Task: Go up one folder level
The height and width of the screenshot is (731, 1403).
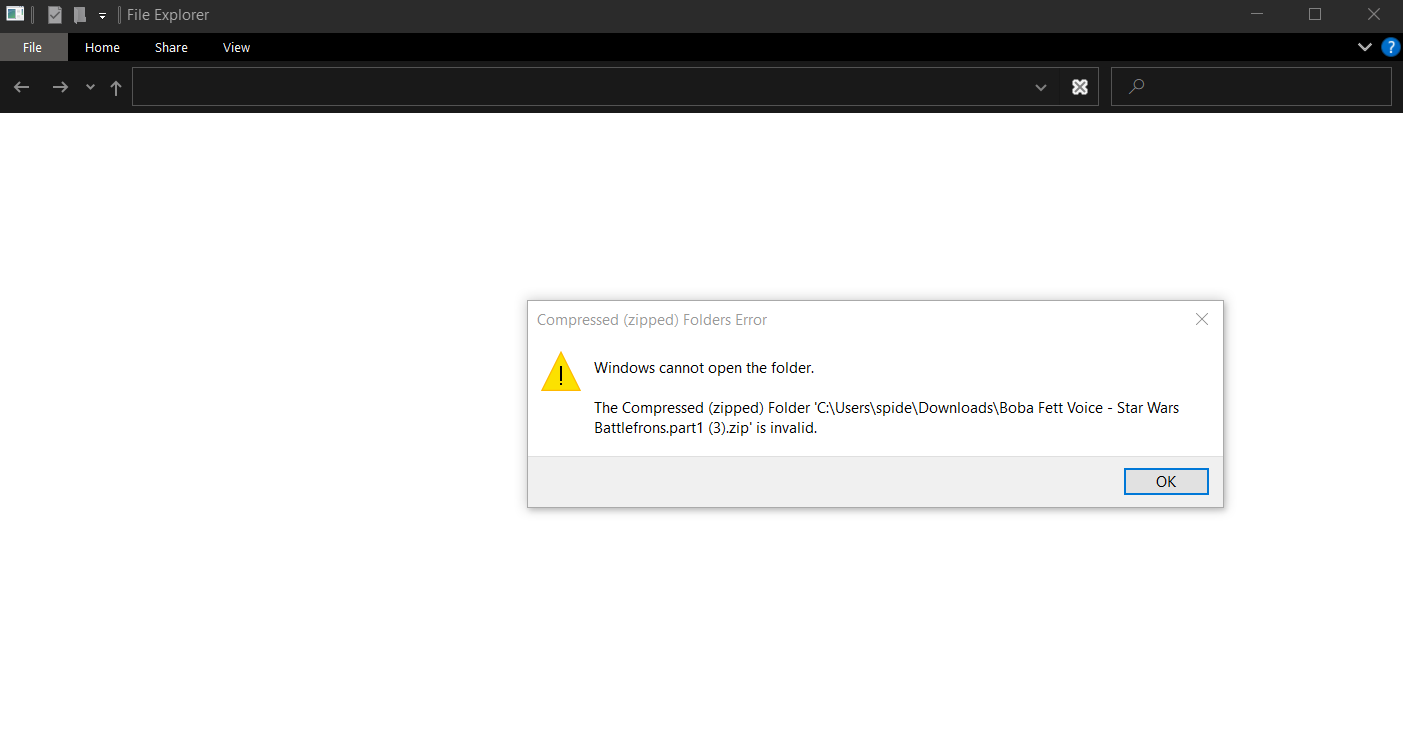Action: point(116,87)
